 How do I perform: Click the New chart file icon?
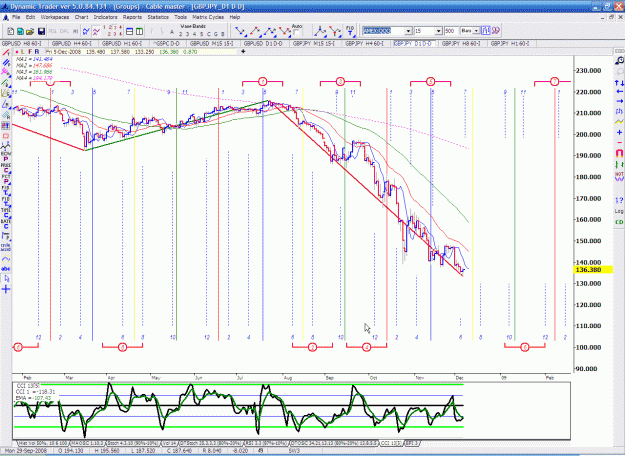(11, 31)
